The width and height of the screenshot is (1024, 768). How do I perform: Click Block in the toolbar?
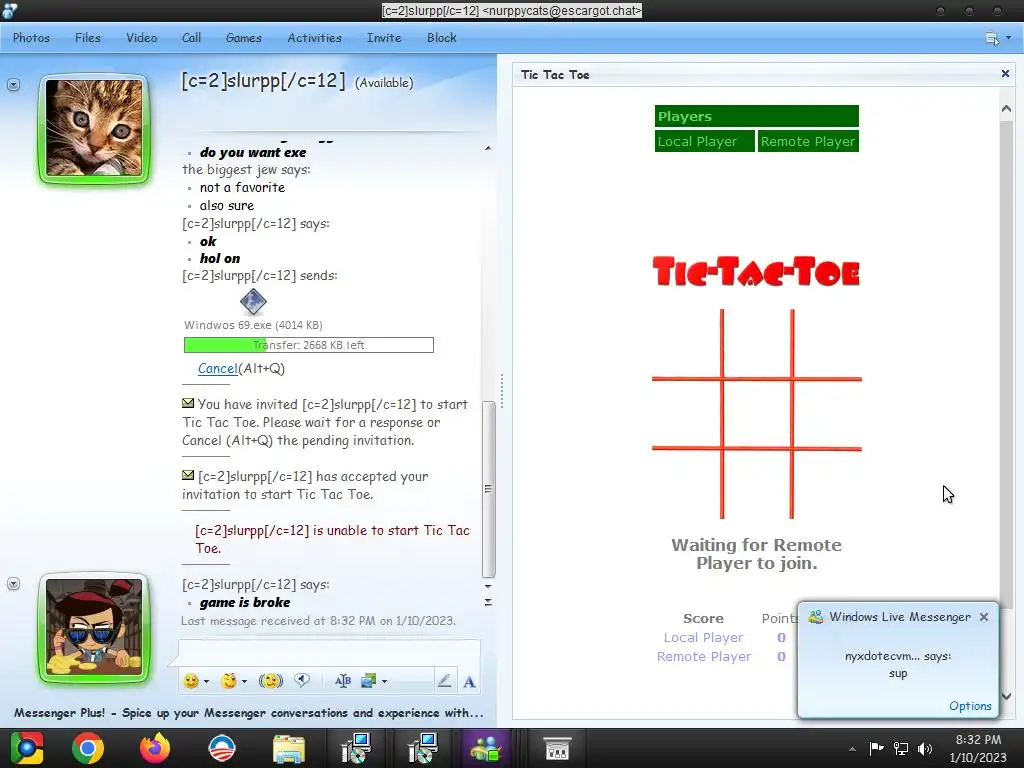point(441,38)
